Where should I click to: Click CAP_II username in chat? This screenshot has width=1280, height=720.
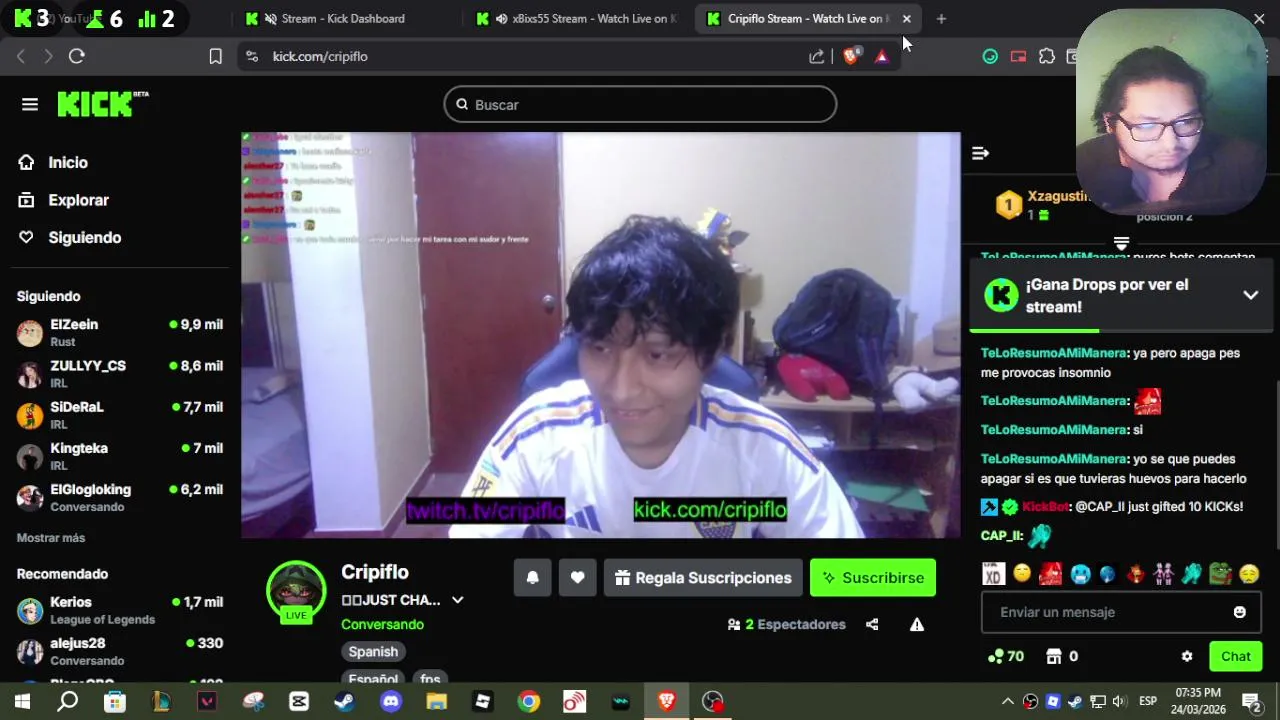click(1001, 536)
